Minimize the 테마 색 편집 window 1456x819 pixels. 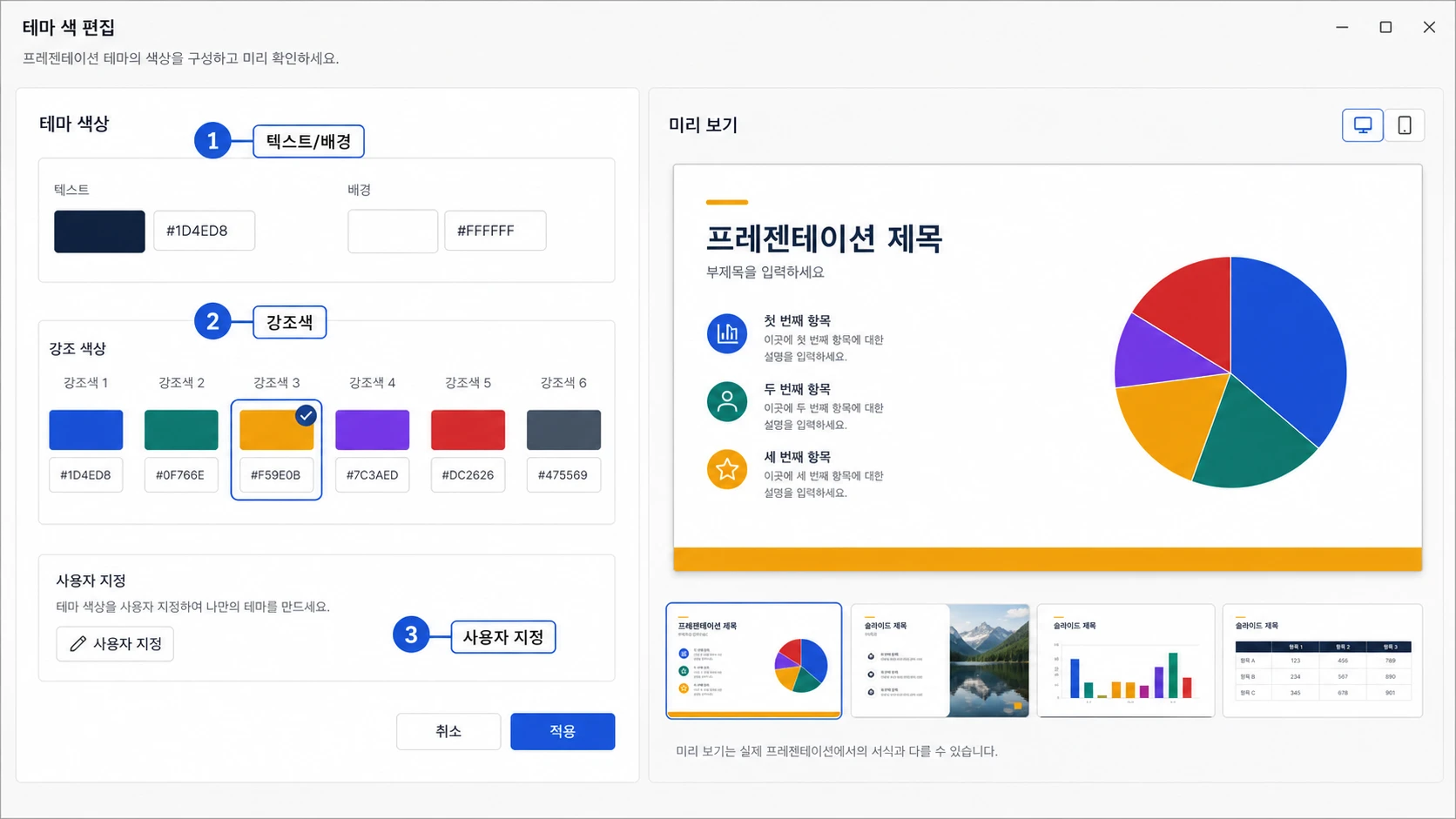coord(1342,27)
